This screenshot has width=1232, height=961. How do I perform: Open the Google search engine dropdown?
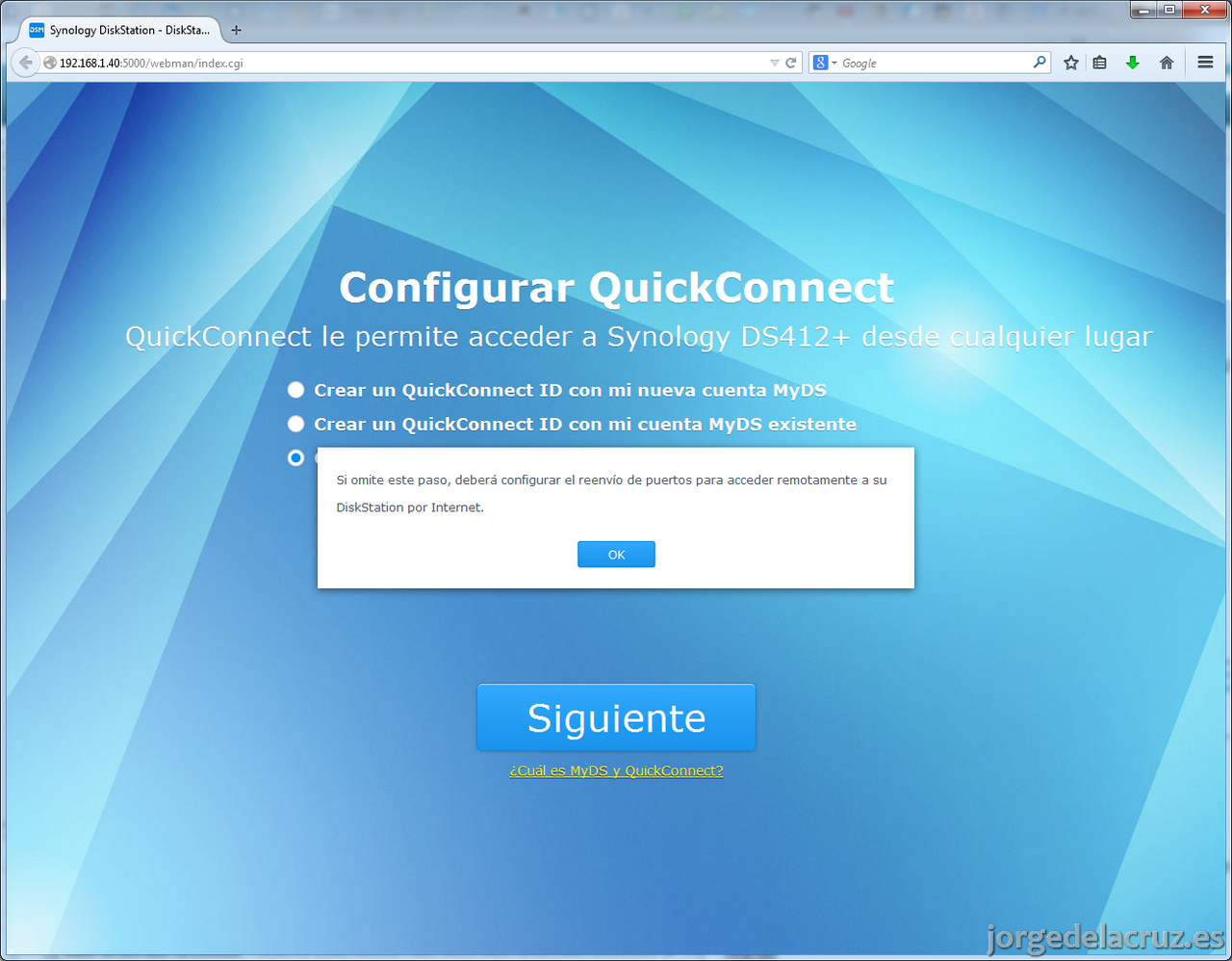[x=826, y=63]
